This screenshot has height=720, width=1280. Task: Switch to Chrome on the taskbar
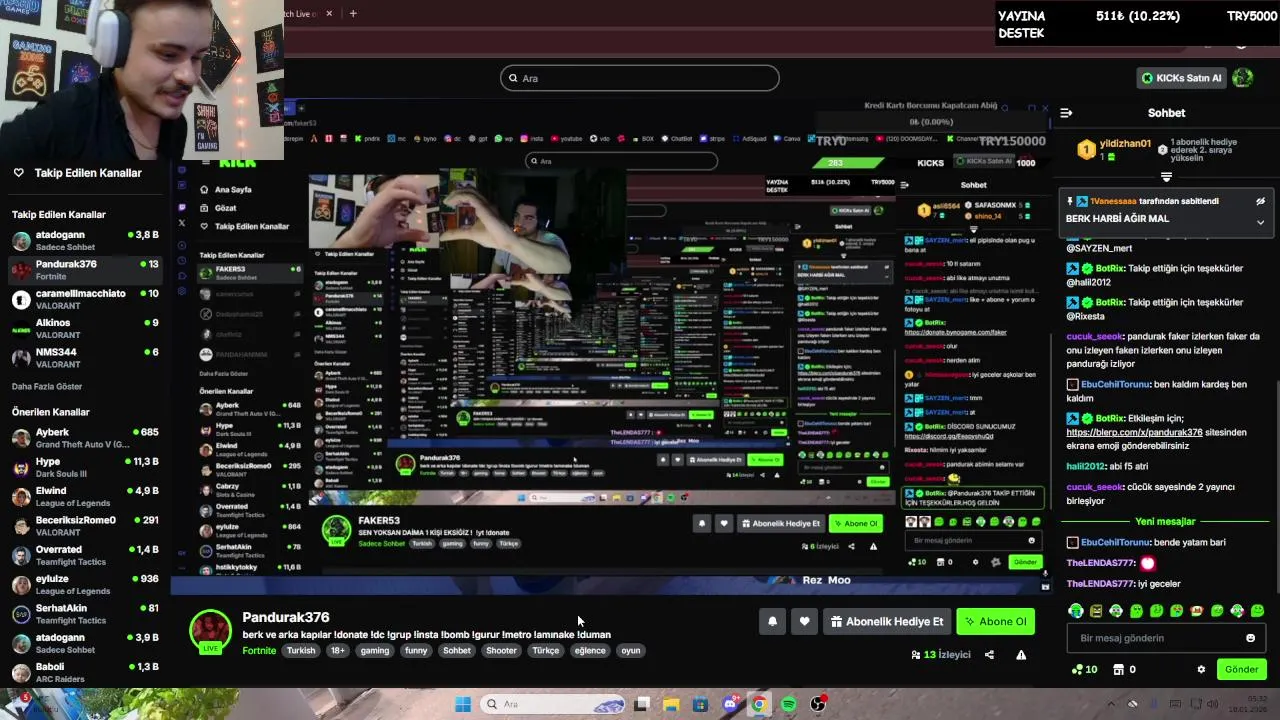click(759, 704)
